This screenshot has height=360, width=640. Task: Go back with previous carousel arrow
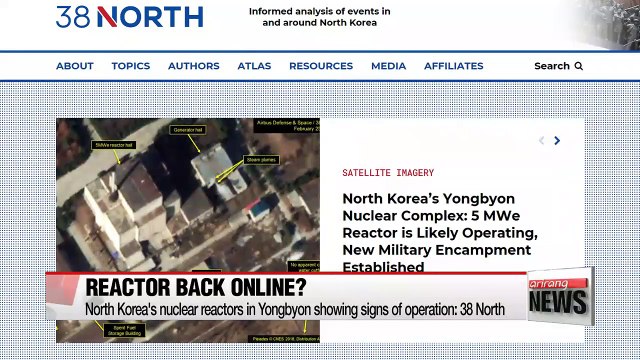(x=542, y=140)
